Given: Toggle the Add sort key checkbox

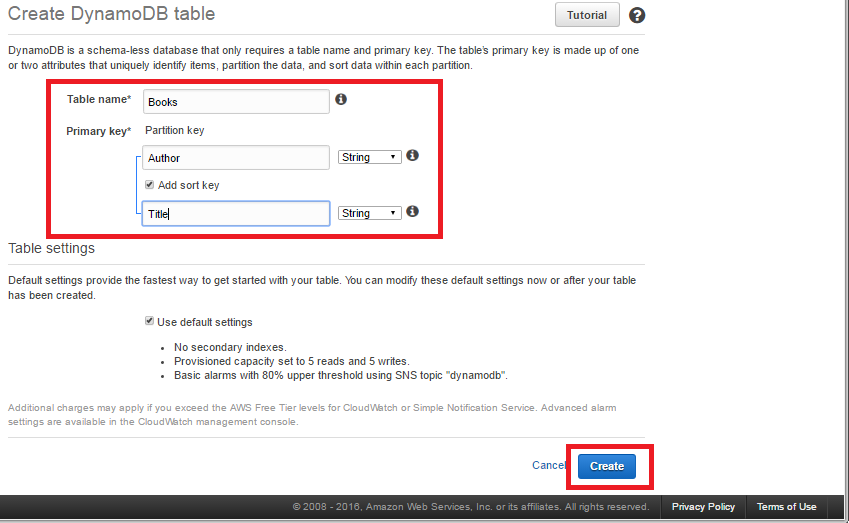Looking at the screenshot, I should pos(149,185).
